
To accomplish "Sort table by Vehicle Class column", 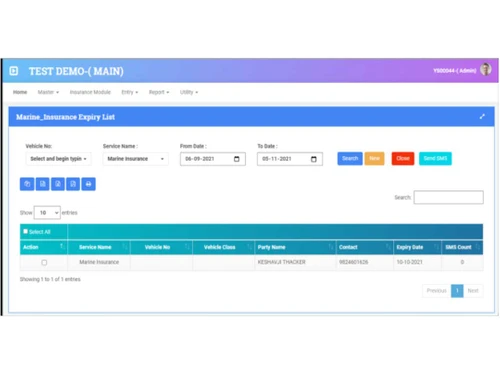I will click(224, 247).
